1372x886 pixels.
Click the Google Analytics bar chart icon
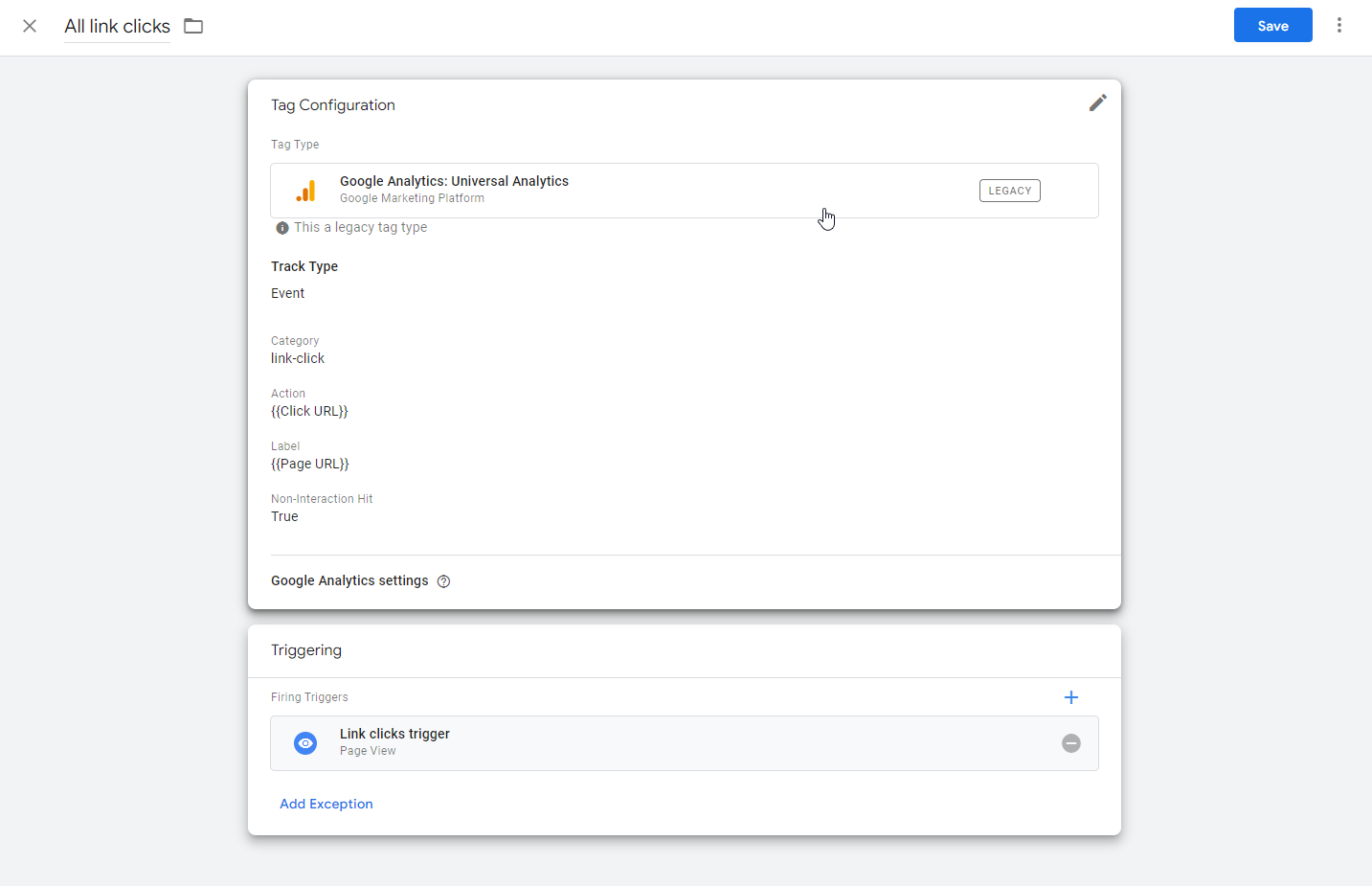pyautogui.click(x=305, y=191)
